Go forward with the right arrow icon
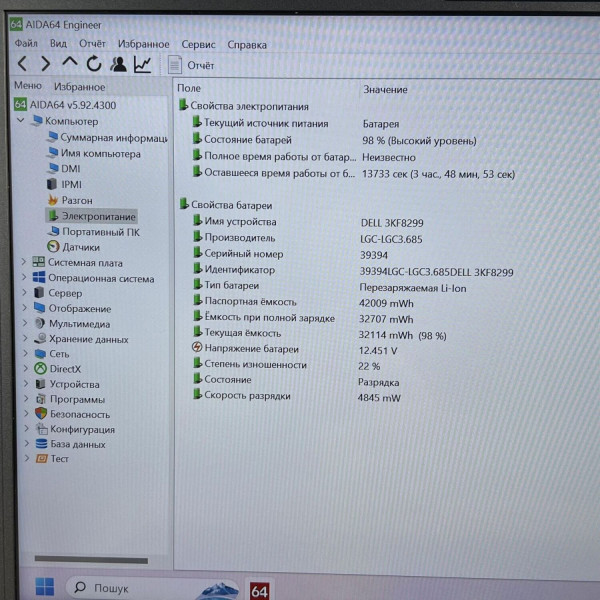600x600 pixels. (x=46, y=64)
